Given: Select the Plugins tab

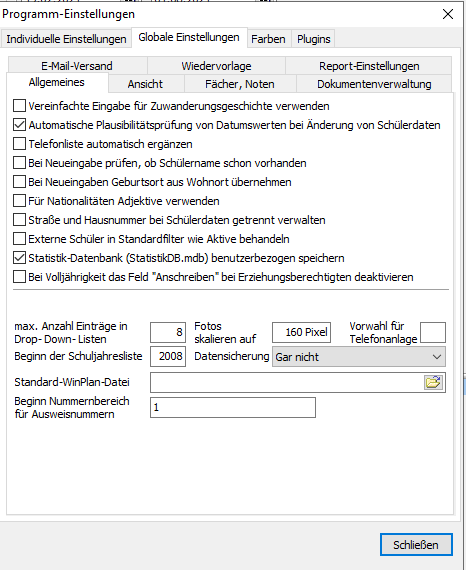Looking at the screenshot, I should click(x=313, y=39).
